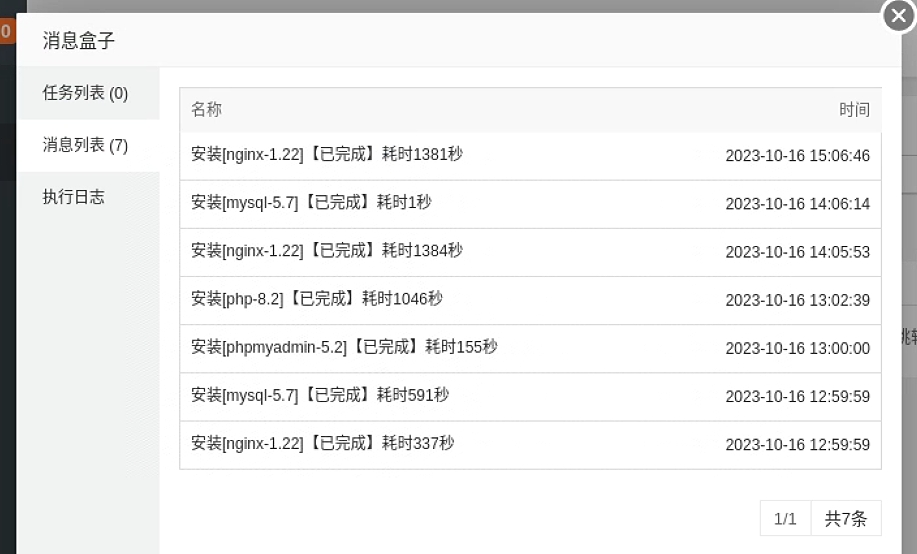This screenshot has width=917, height=554.
Task: Click the timestamp 2023-10-16 13:02:39
Action: (797, 300)
